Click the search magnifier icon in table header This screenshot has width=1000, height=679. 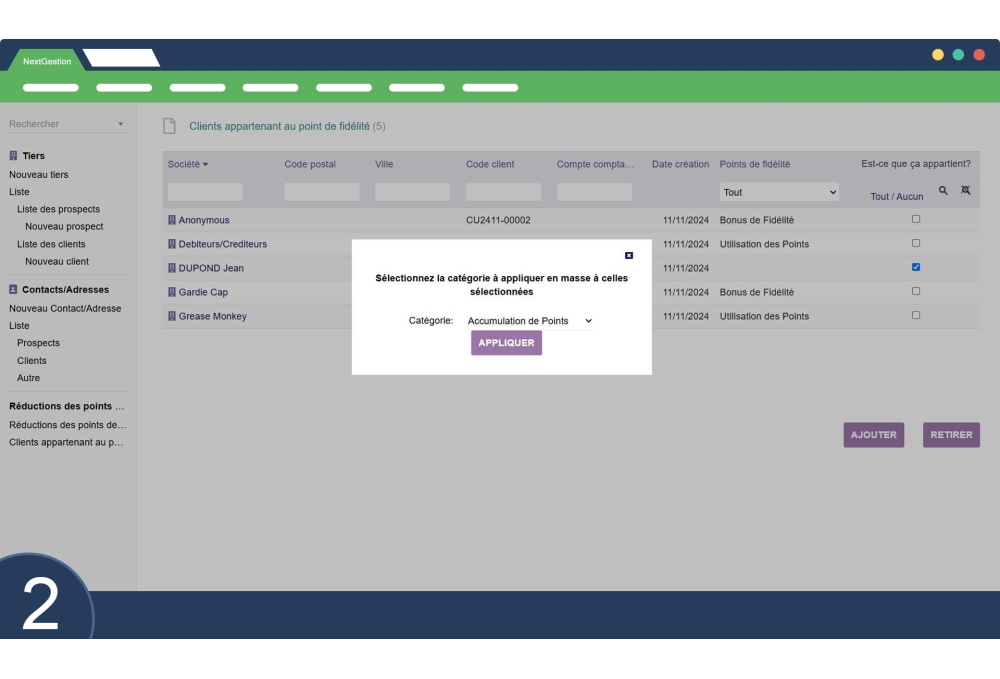coord(943,190)
